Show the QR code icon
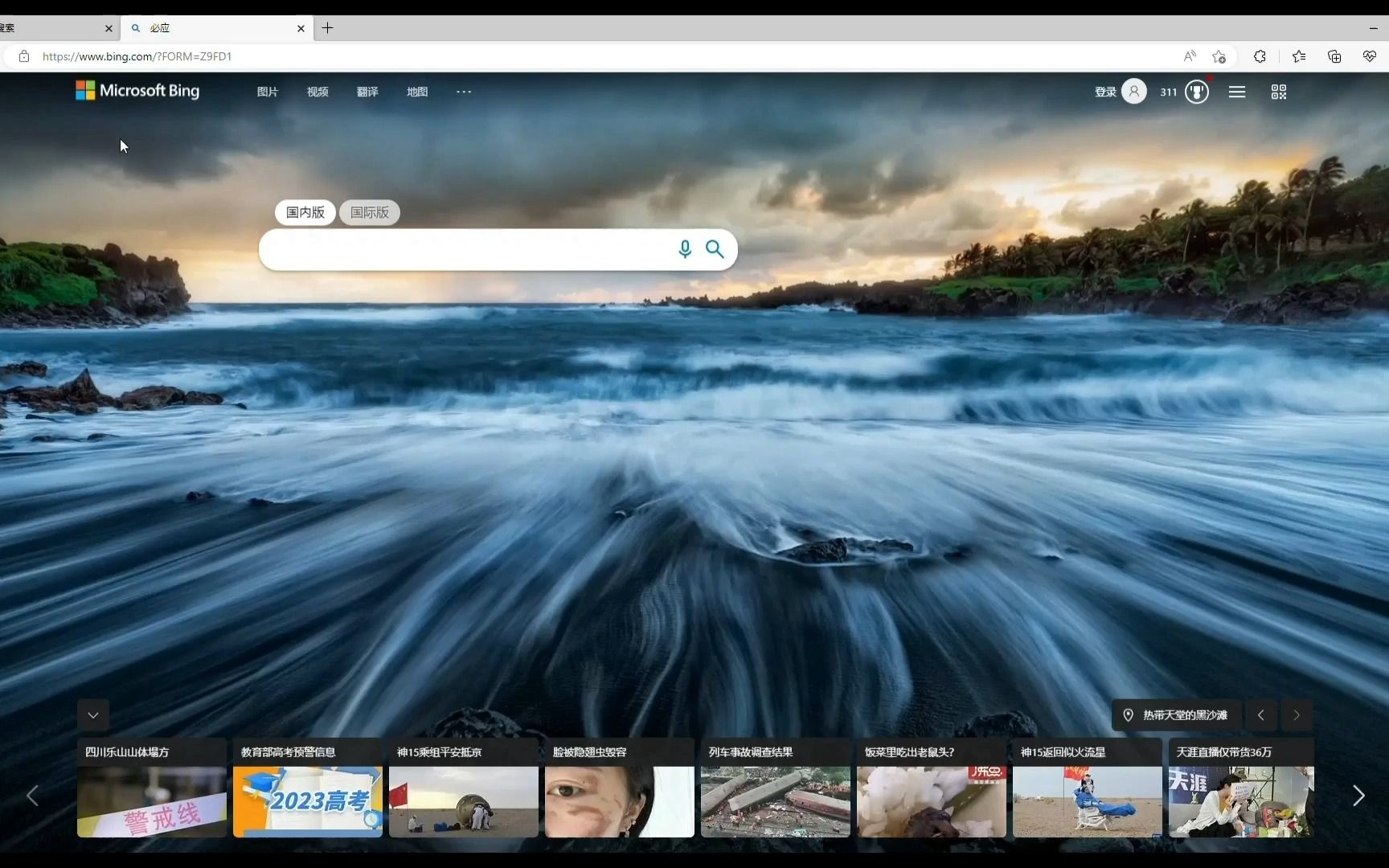Image resolution: width=1389 pixels, height=868 pixels. click(x=1279, y=92)
